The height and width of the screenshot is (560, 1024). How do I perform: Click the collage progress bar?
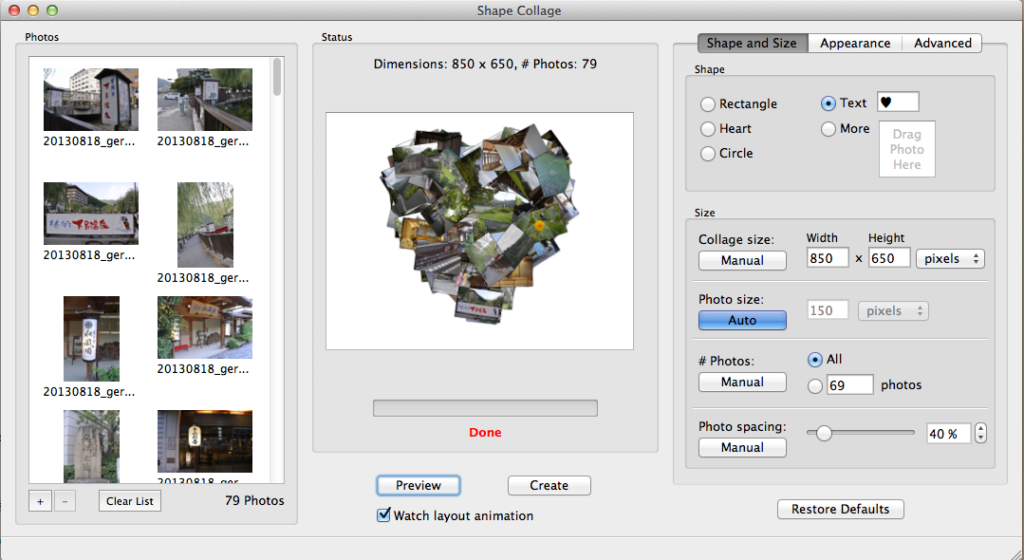(x=485, y=408)
